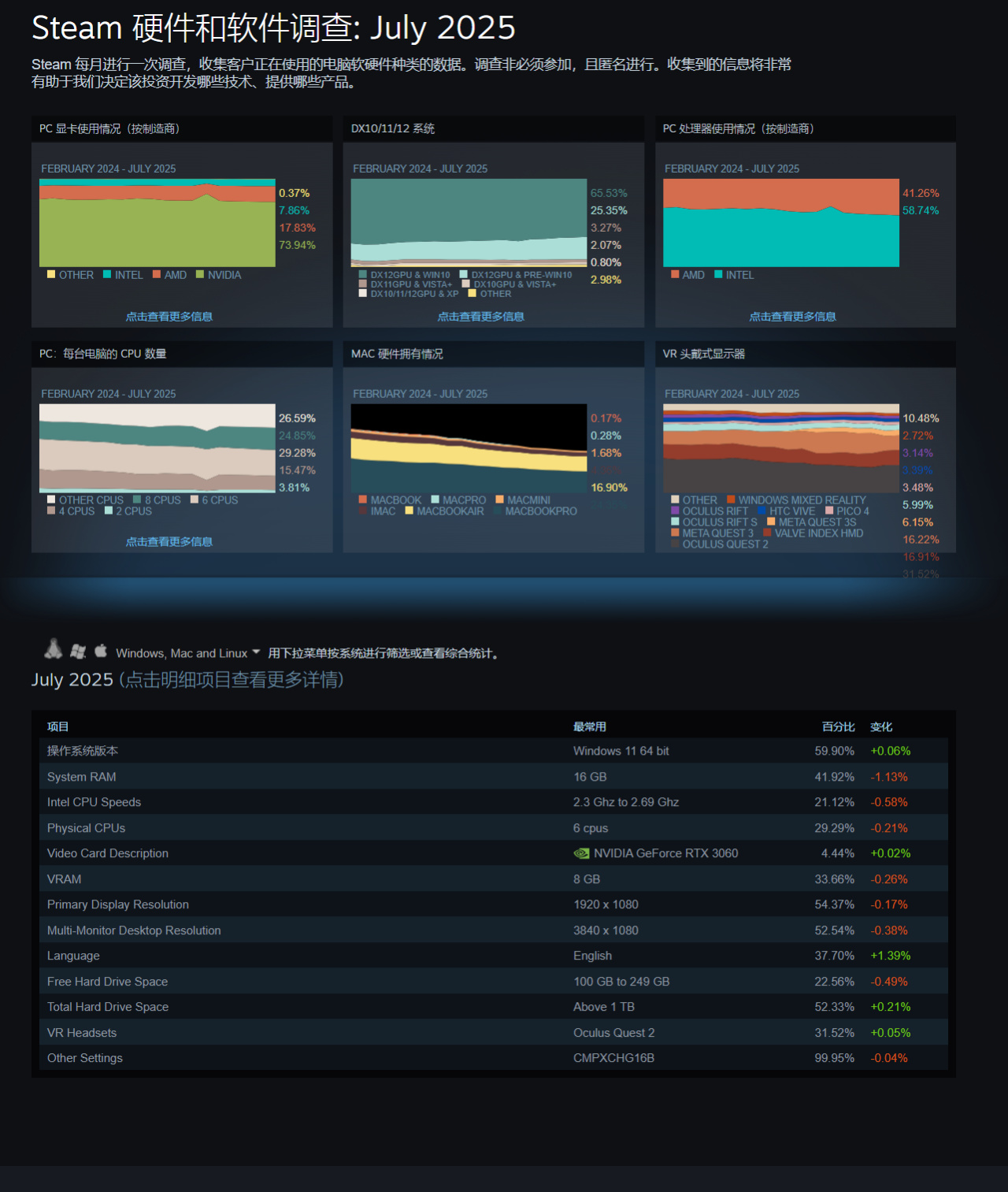The width and height of the screenshot is (1008, 1192).
Task: Click the dropdown arrow next to platform selector
Action: pos(256,652)
